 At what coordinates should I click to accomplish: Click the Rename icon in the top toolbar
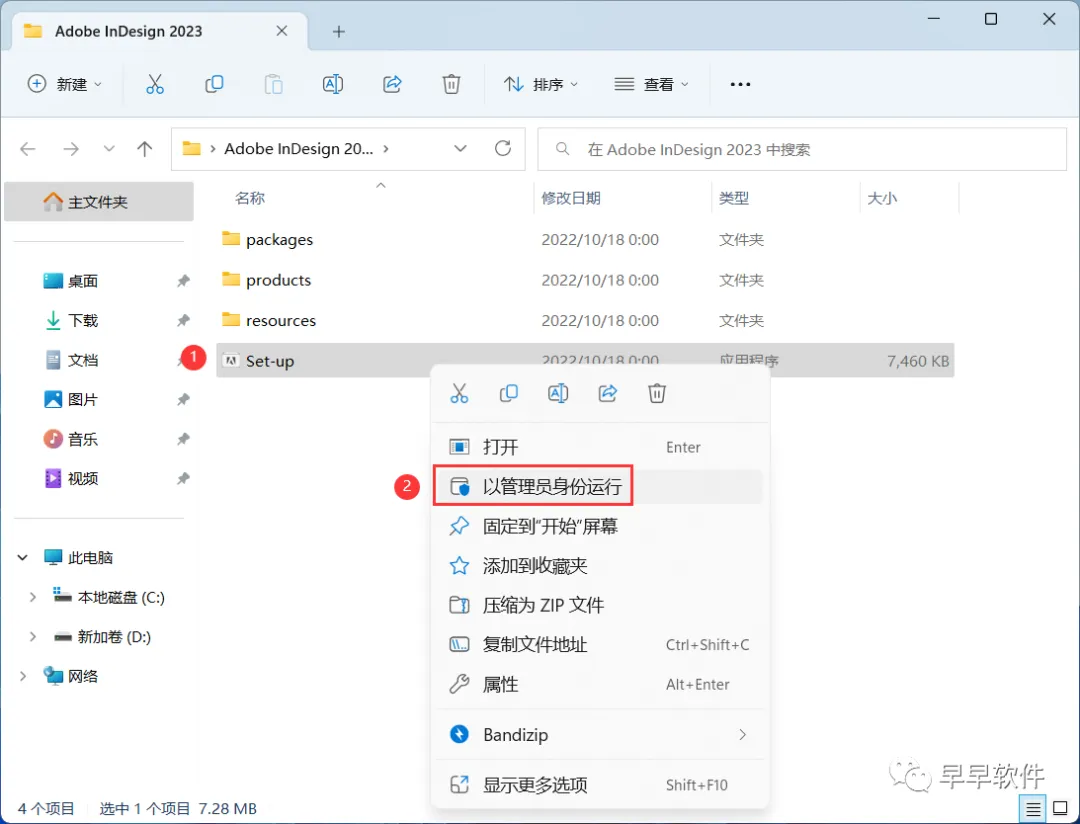[333, 84]
